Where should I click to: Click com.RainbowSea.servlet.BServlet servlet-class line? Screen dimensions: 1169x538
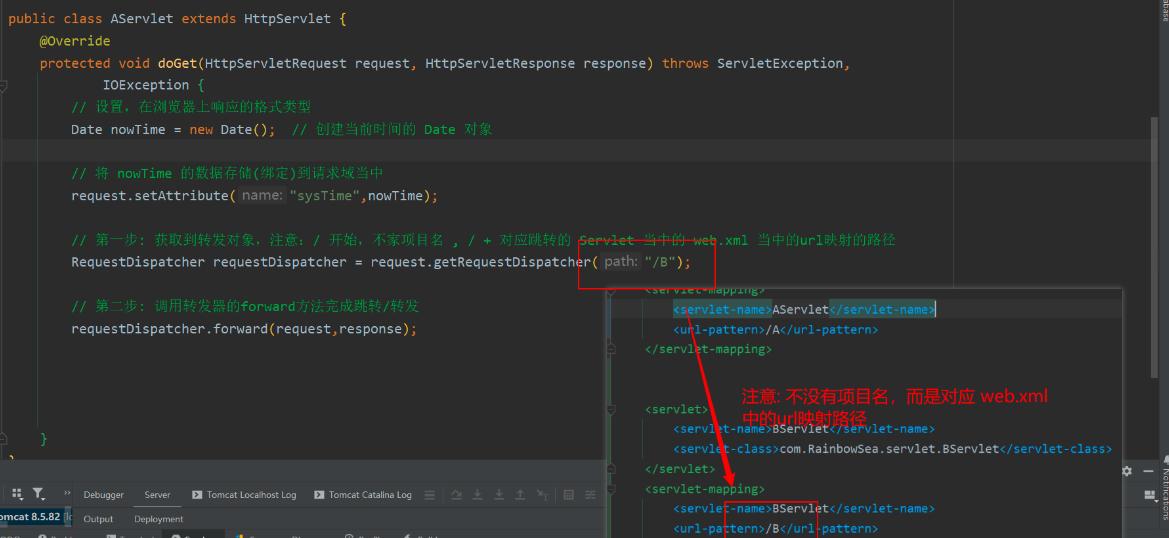tap(892, 449)
